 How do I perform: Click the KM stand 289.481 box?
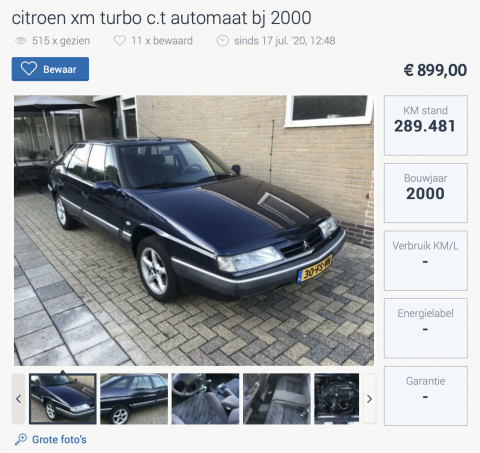coord(426,125)
